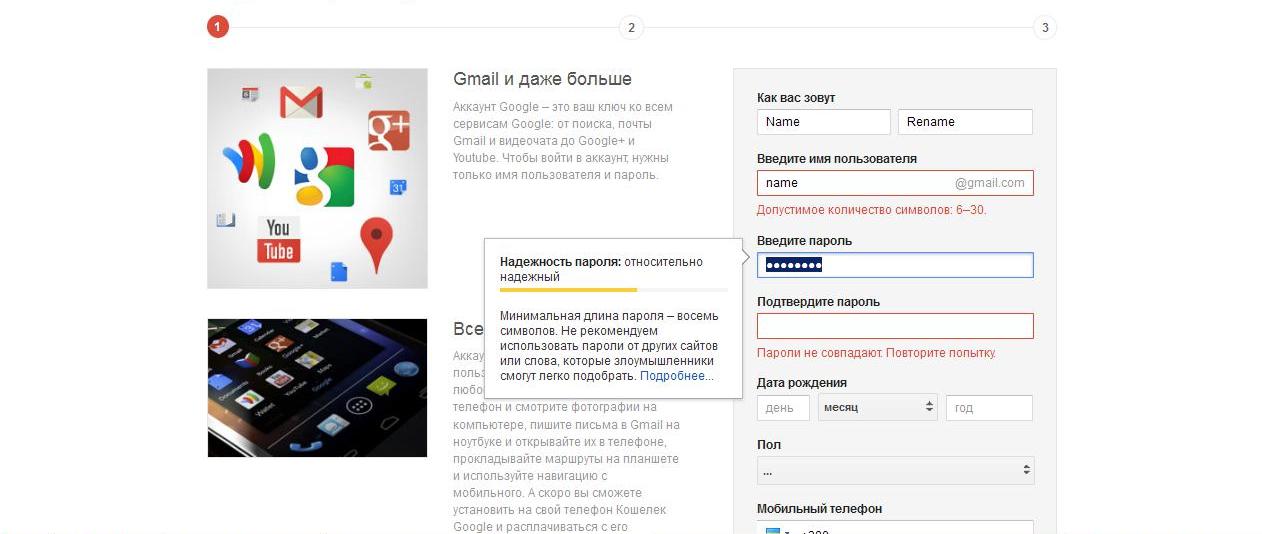
Task: Click 'Надежность пароля:' text in tooltip
Action: point(560,262)
